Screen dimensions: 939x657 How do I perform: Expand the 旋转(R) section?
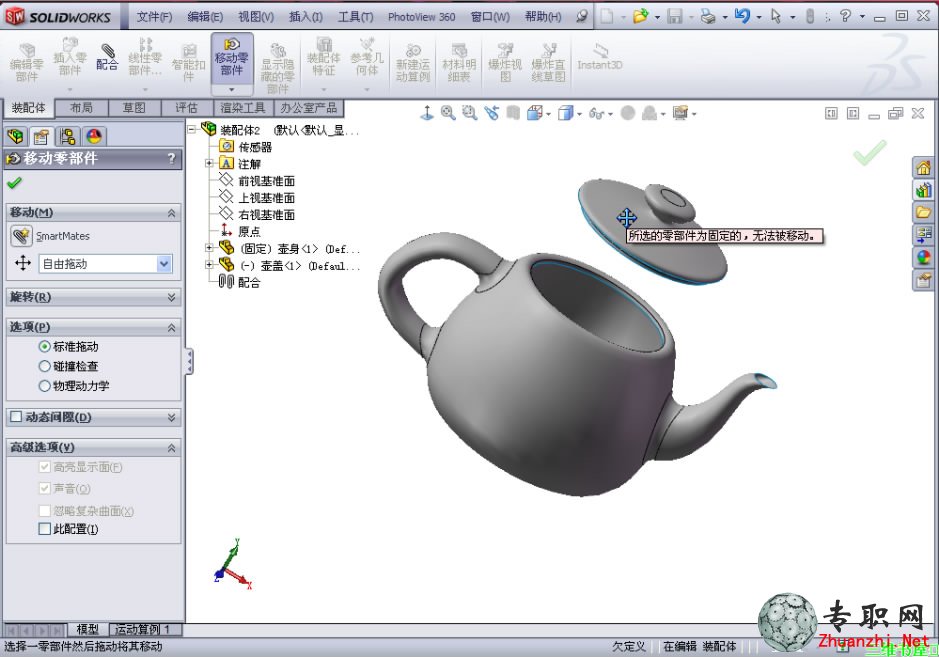click(171, 298)
